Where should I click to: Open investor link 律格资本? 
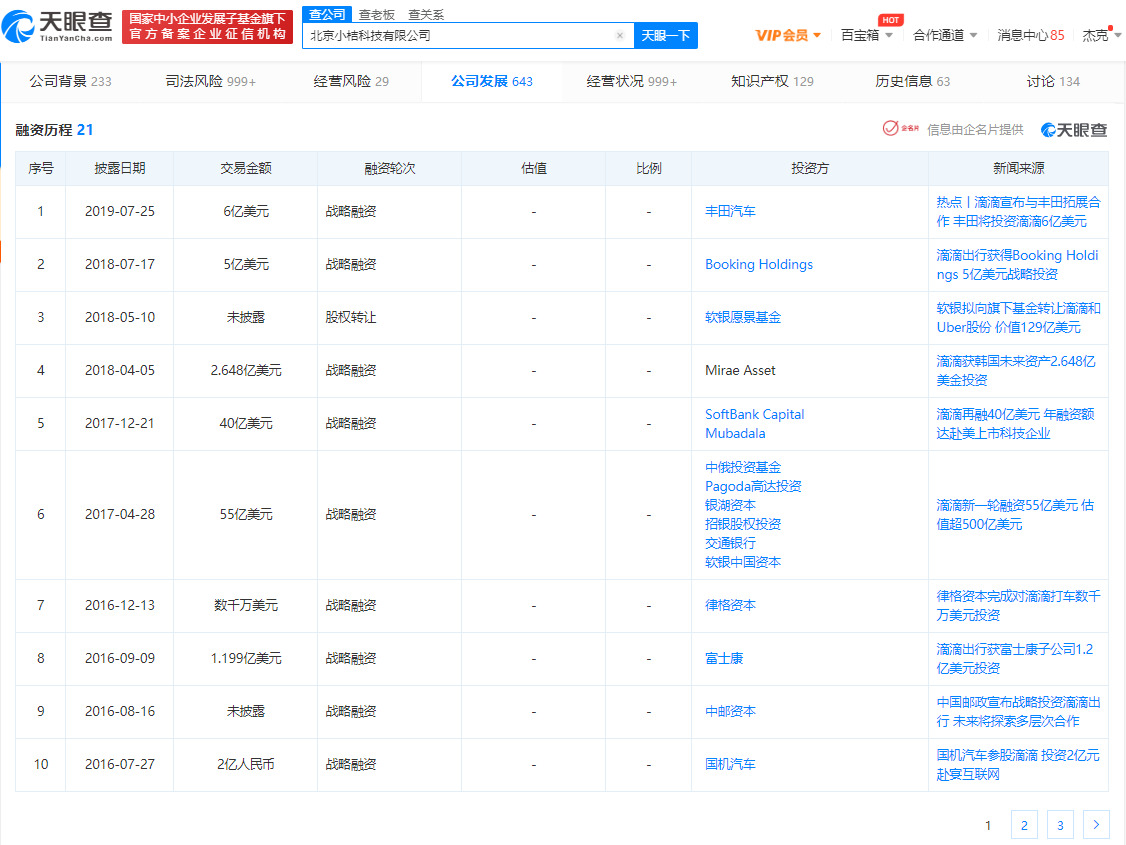(x=730, y=605)
